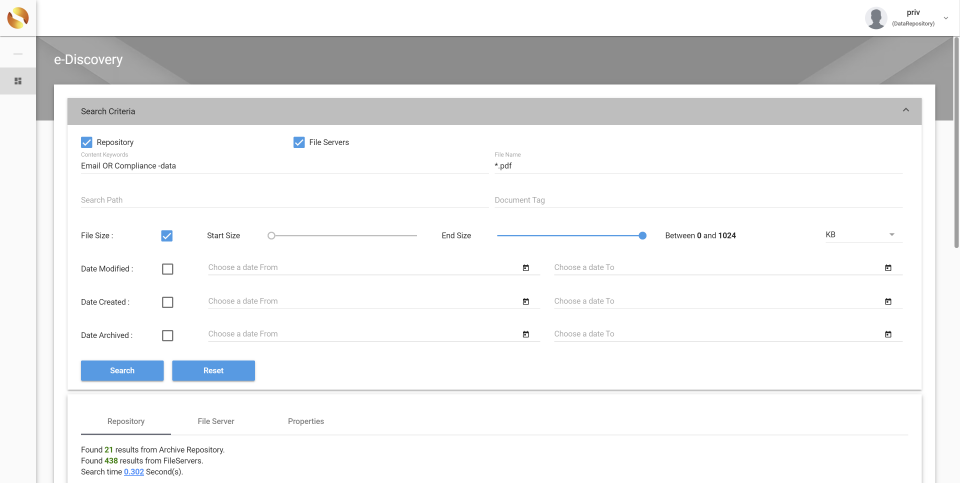960x483 pixels.
Task: Open Date Created From calendar icon
Action: click(x=526, y=302)
